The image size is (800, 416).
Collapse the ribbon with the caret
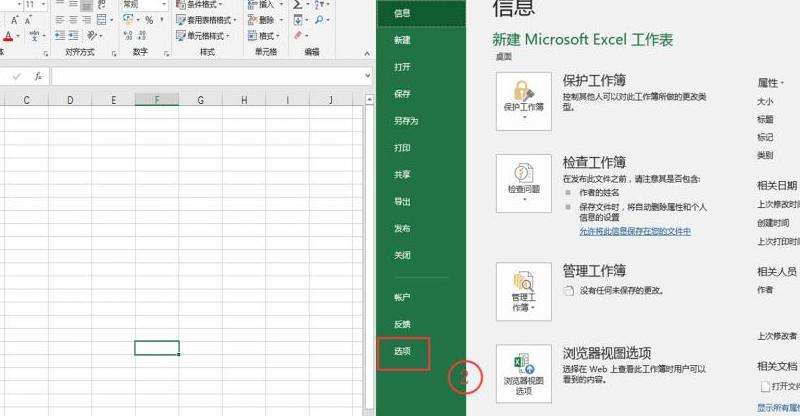pos(367,53)
